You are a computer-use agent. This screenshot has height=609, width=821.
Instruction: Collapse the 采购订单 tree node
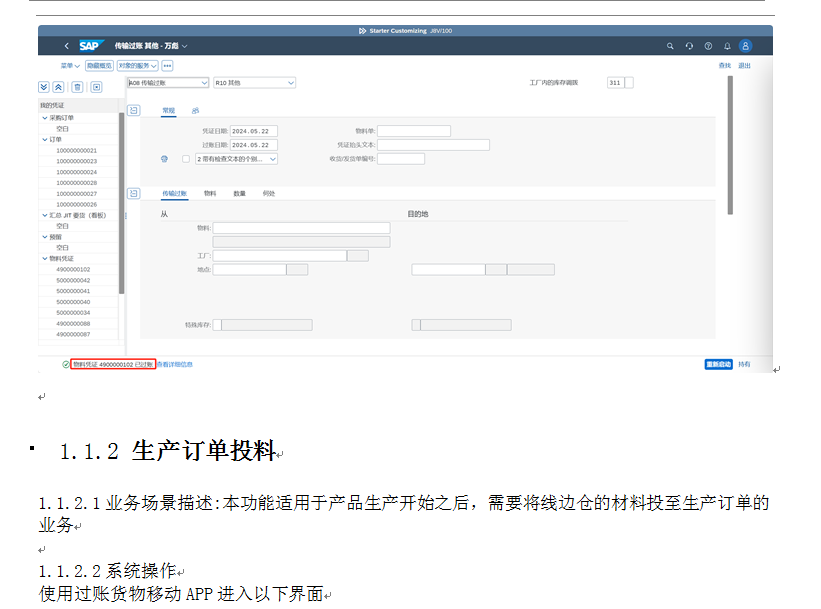(45, 117)
